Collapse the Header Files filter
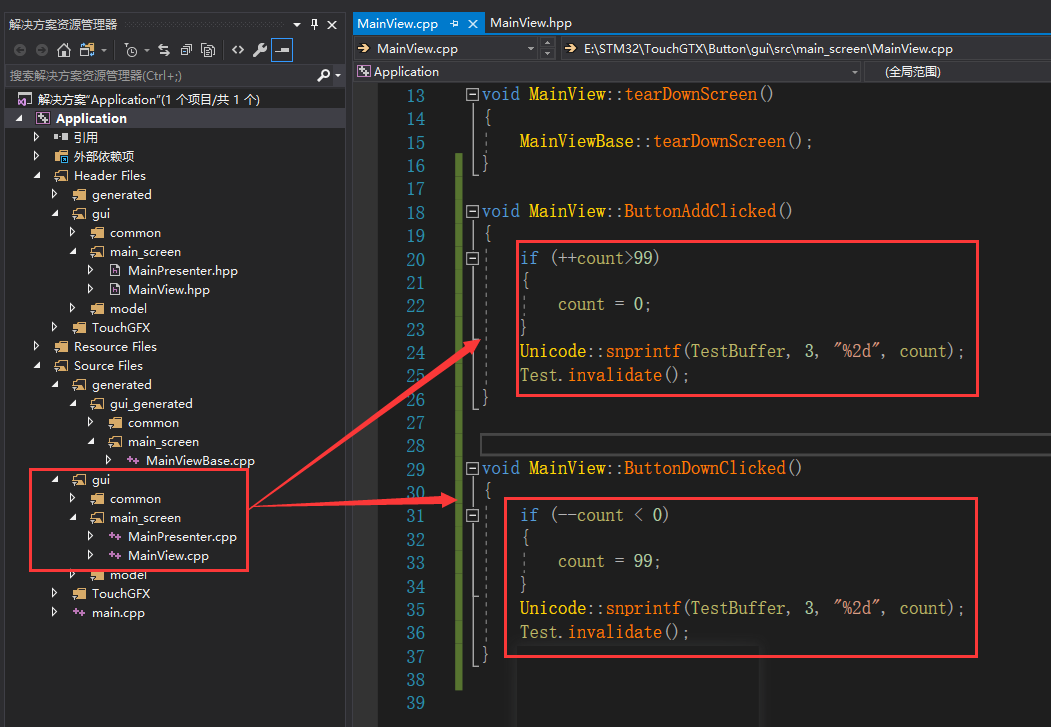Screen dimensions: 1051x727 pyautogui.click(x=38, y=176)
